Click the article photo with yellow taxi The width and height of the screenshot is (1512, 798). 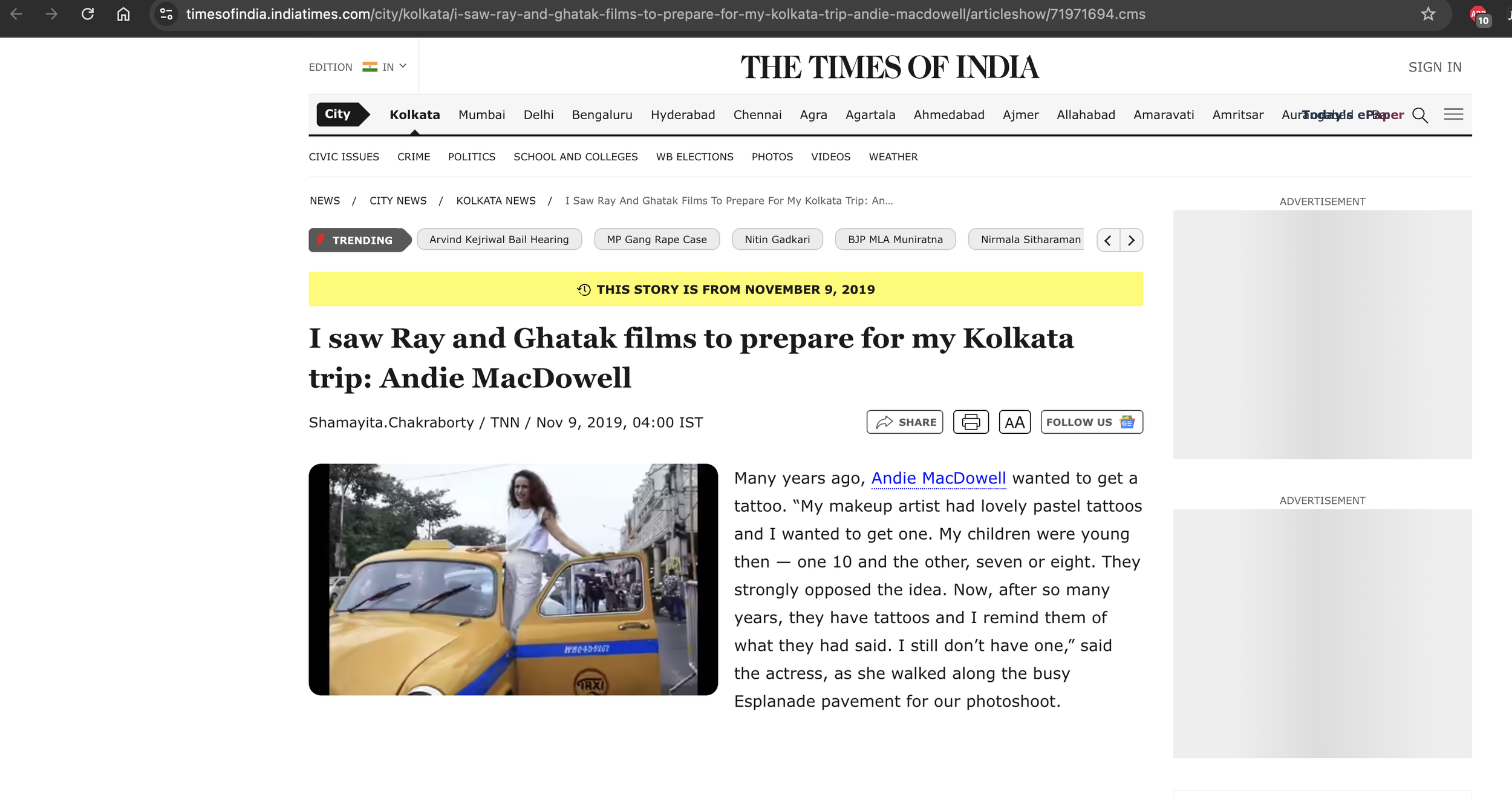pos(513,580)
